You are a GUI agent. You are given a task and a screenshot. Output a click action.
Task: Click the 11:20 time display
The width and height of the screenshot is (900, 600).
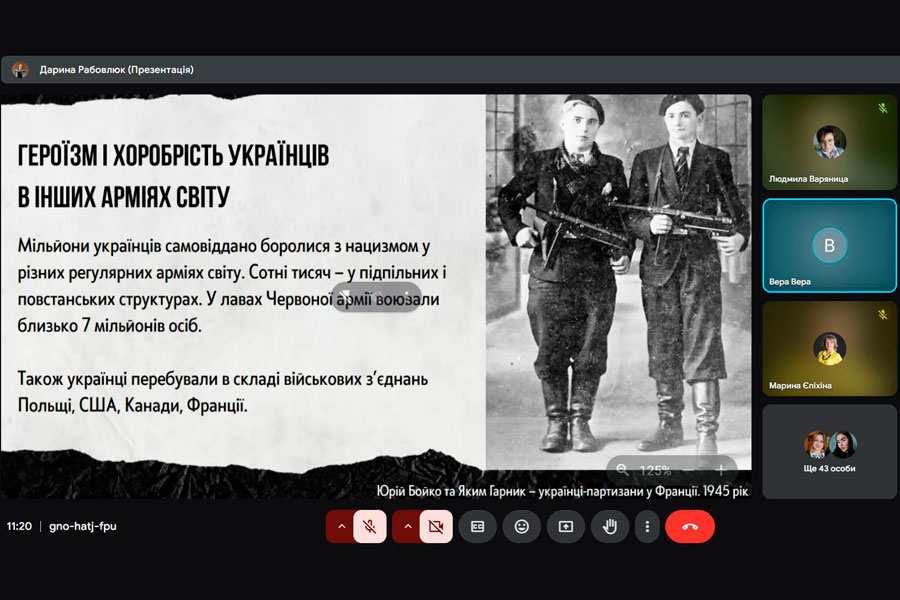point(19,526)
